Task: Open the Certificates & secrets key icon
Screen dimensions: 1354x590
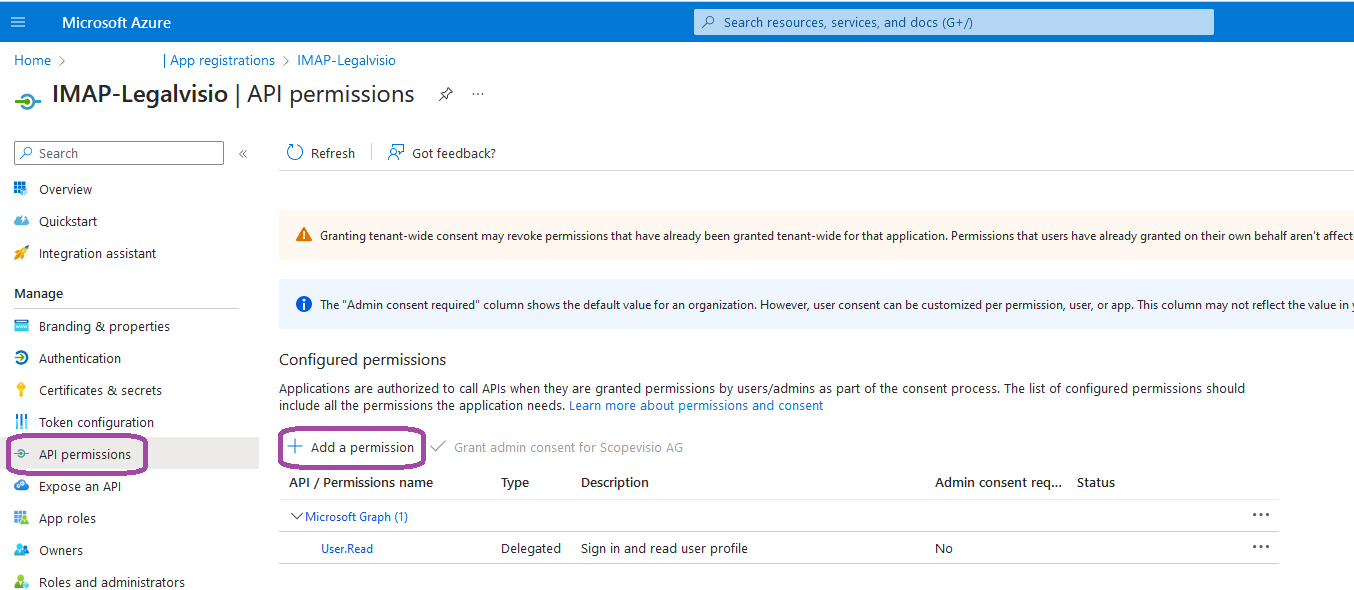Action: [21, 390]
